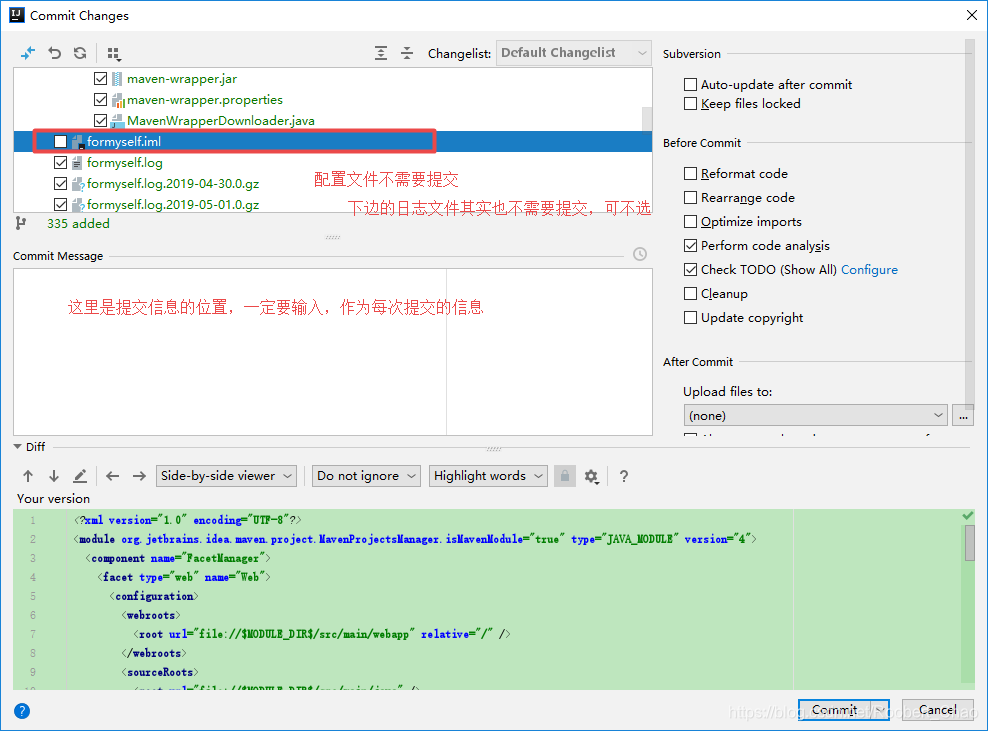
Task: Go to previous difference up arrow
Action: 28,476
